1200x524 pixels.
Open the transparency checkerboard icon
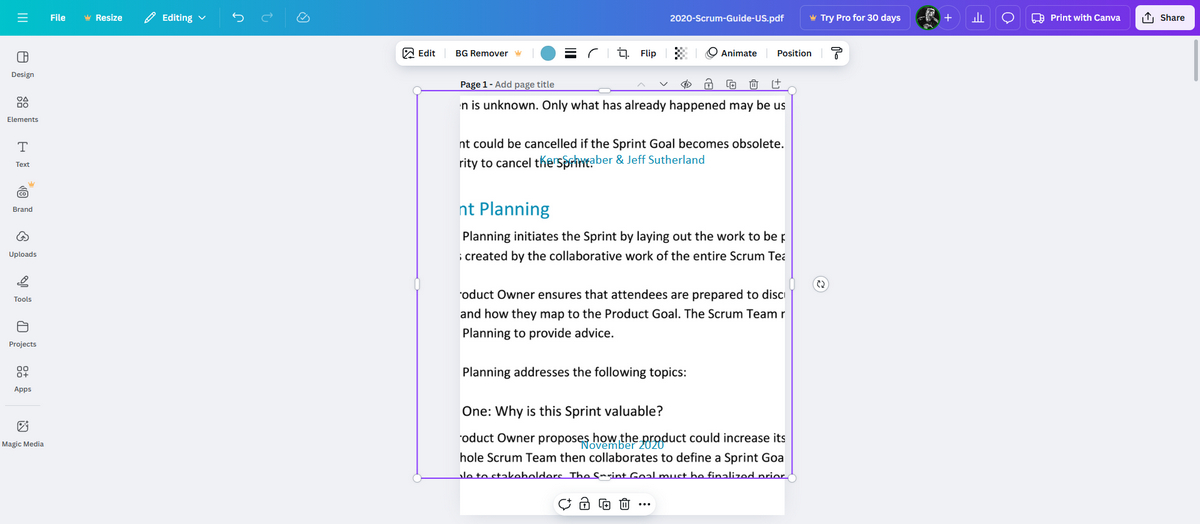click(x=681, y=53)
